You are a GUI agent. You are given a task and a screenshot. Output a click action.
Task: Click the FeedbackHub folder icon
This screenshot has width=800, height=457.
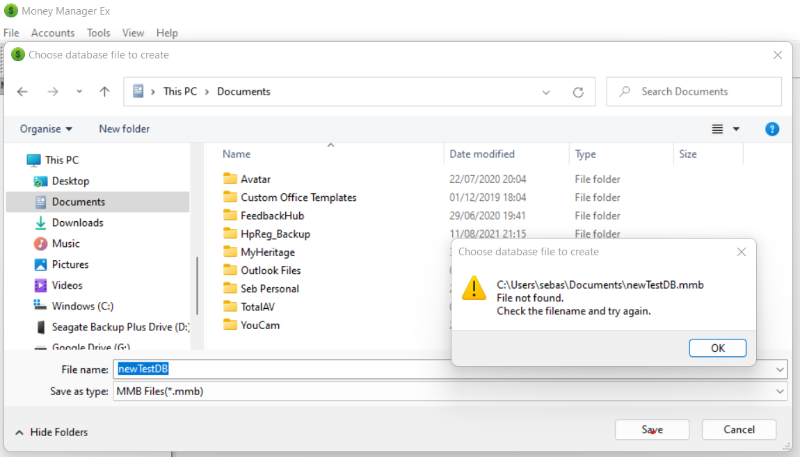point(230,215)
